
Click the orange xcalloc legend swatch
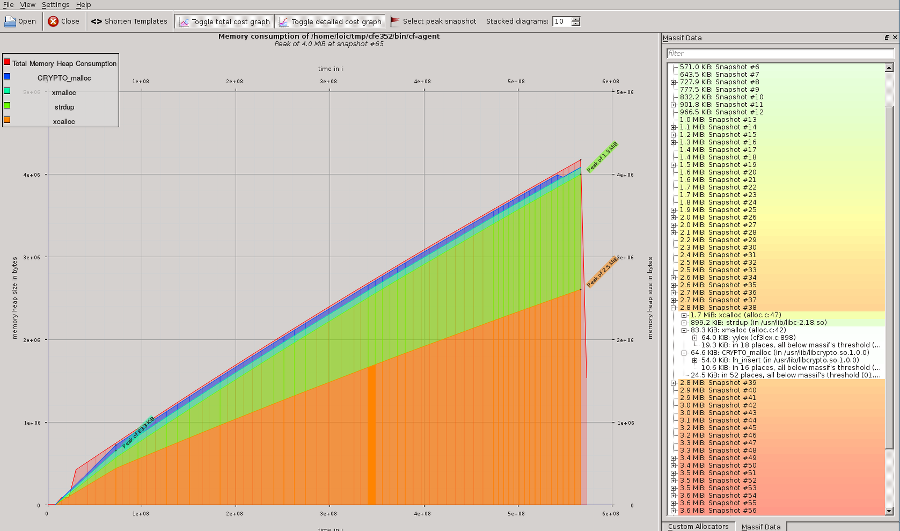tap(8, 121)
